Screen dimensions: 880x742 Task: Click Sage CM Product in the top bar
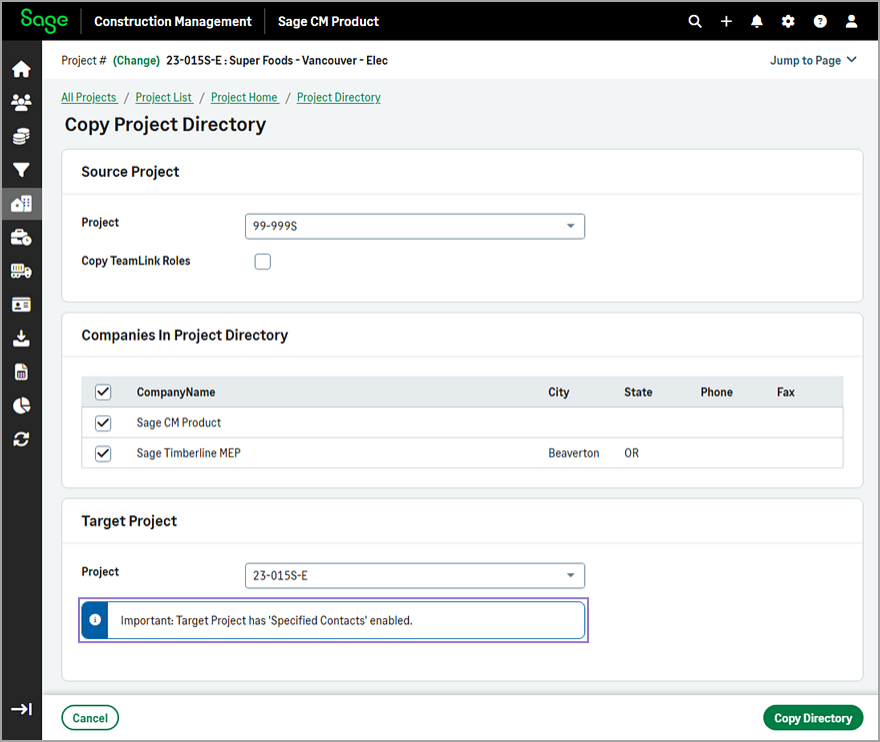click(328, 21)
